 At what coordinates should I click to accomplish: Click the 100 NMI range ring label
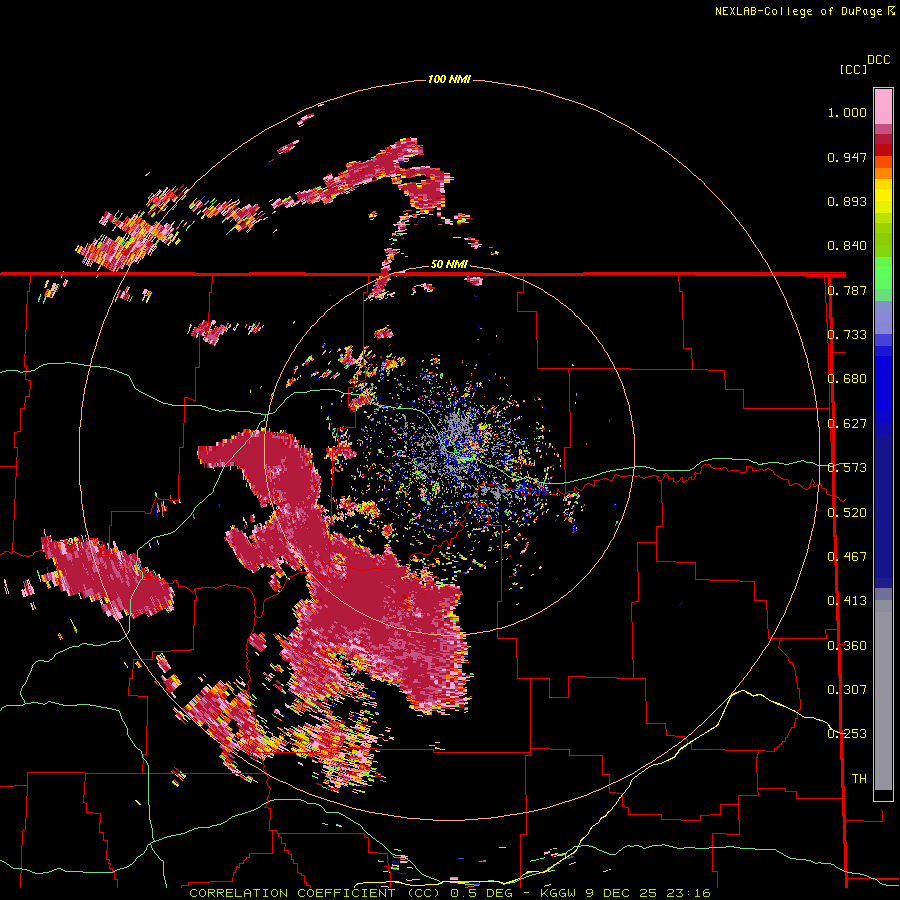coord(449,79)
